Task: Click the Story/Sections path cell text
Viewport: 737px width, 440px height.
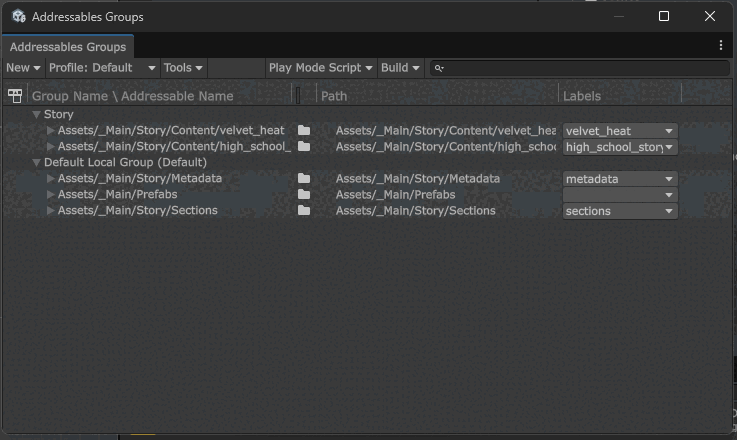Action: [x=416, y=211]
